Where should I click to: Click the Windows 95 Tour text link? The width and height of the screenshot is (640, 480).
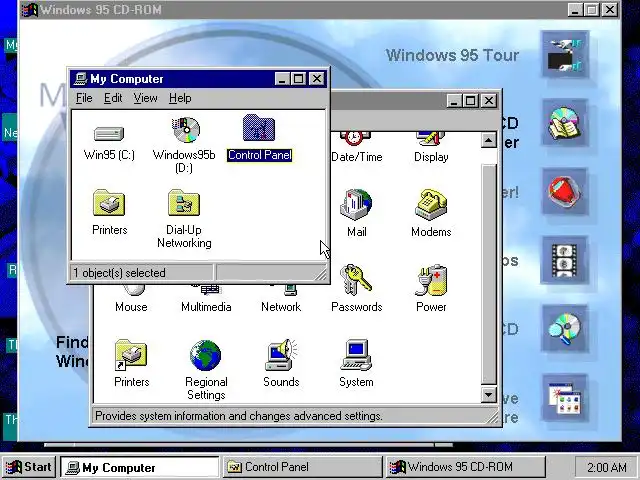click(x=452, y=55)
